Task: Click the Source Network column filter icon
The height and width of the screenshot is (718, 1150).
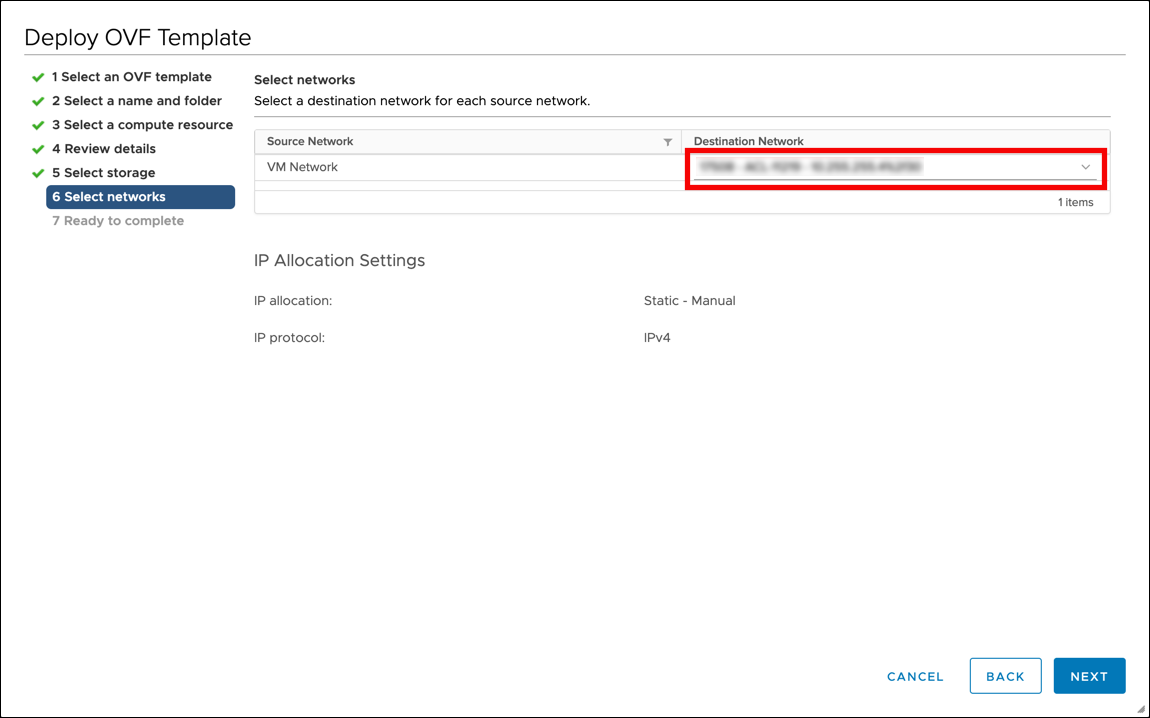Action: coord(668,142)
